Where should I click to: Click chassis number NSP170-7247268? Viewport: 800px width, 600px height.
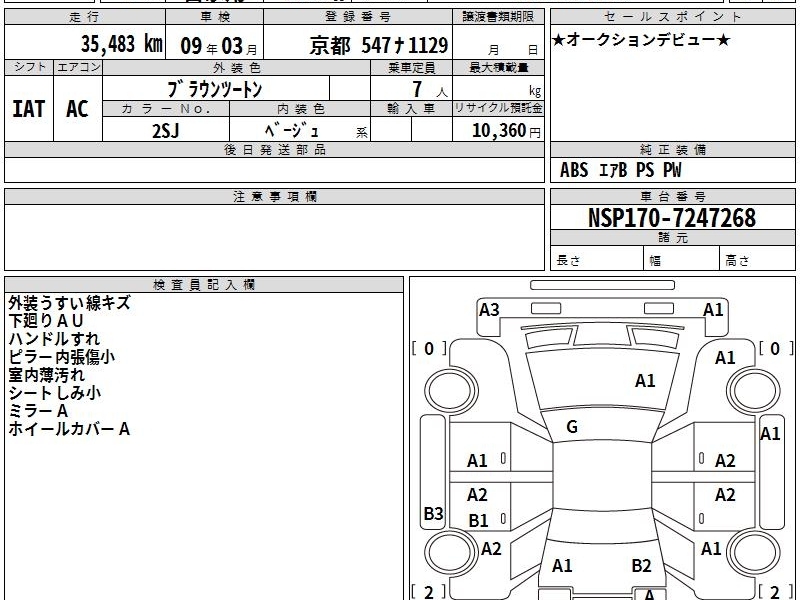(672, 218)
